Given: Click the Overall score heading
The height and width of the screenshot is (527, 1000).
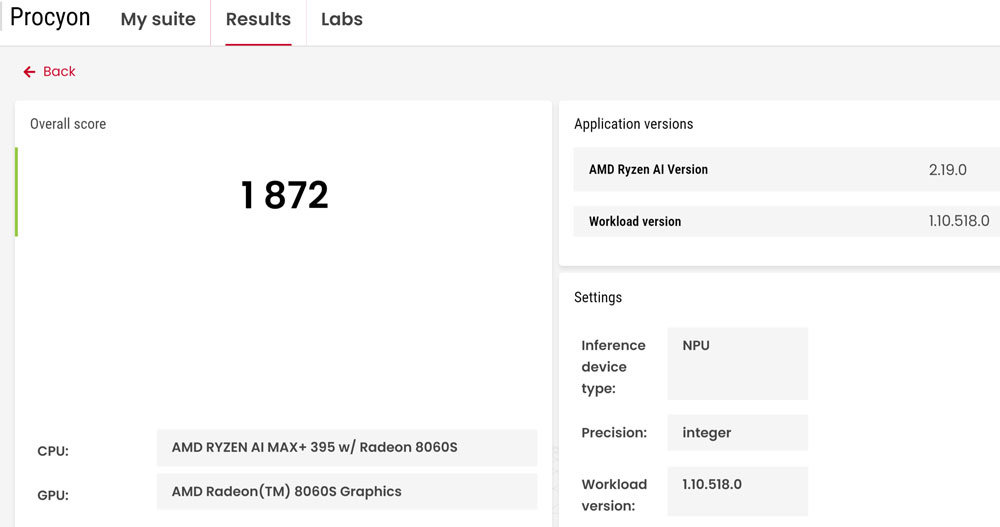Looking at the screenshot, I should pyautogui.click(x=68, y=124).
